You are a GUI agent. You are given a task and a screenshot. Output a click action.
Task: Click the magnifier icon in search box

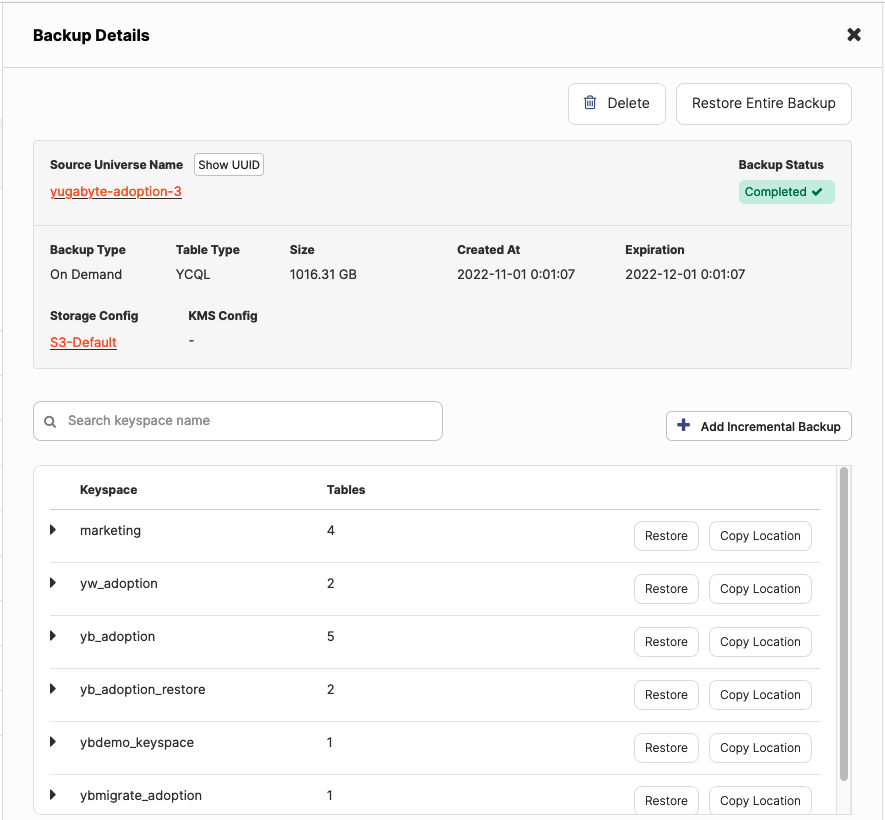[x=51, y=422]
